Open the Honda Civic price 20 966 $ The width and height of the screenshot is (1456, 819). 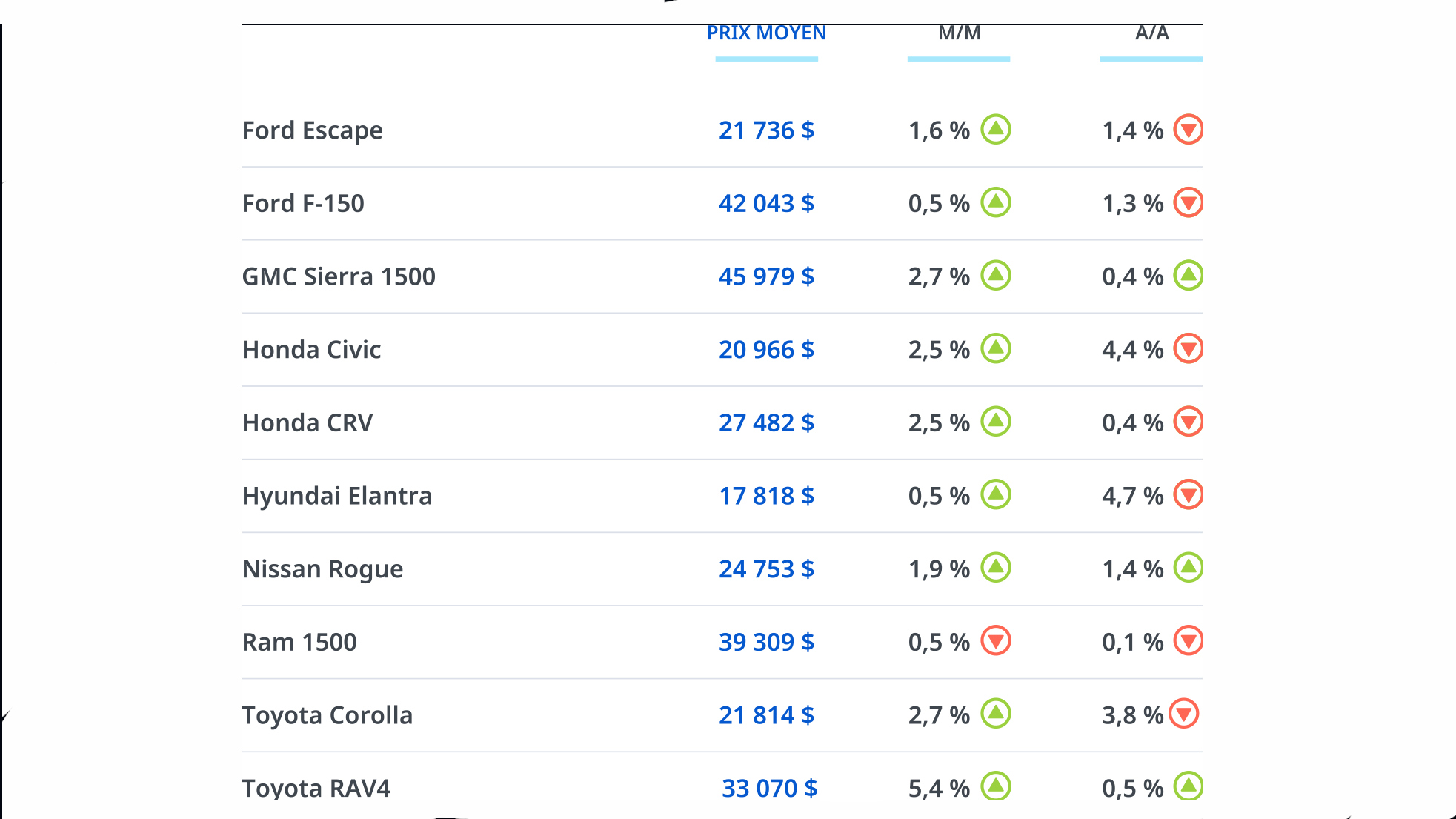[x=766, y=350]
